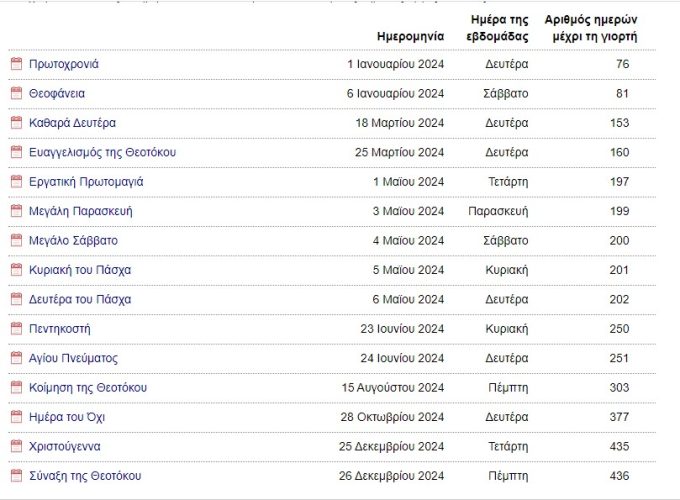Click the calendar icon beside Καθαρά Δευτέρα
Image resolution: width=680 pixels, height=500 pixels.
(x=16, y=123)
